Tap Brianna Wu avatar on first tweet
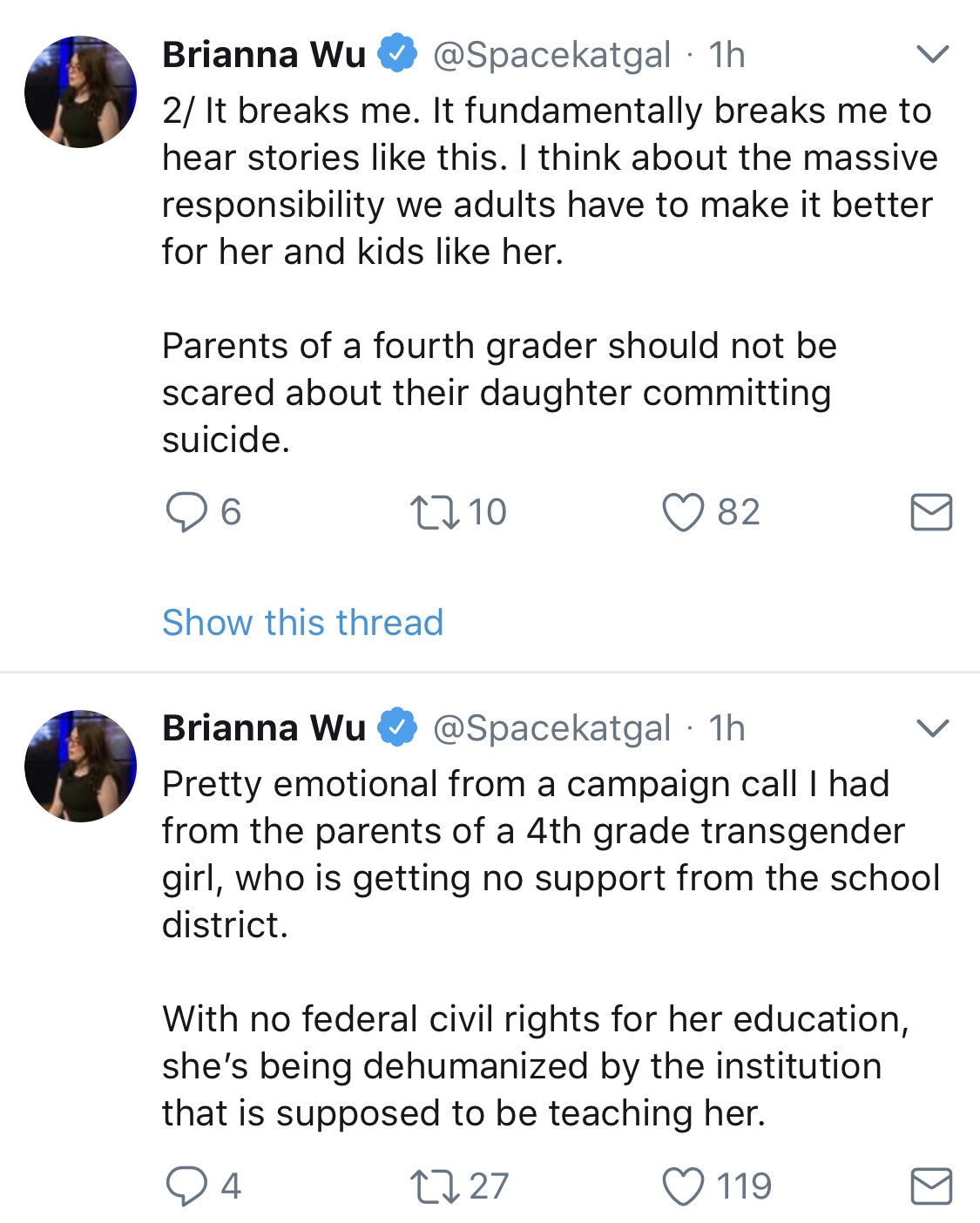 80,91
